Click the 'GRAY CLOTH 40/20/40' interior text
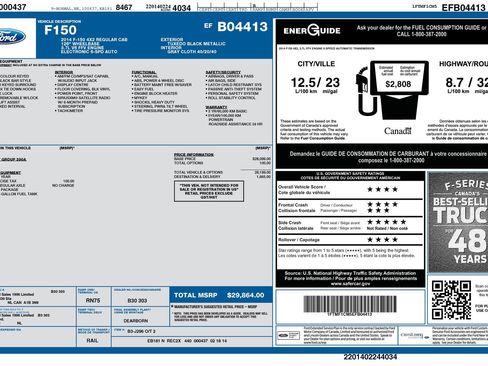This screenshot has height=366, width=488. point(192,52)
